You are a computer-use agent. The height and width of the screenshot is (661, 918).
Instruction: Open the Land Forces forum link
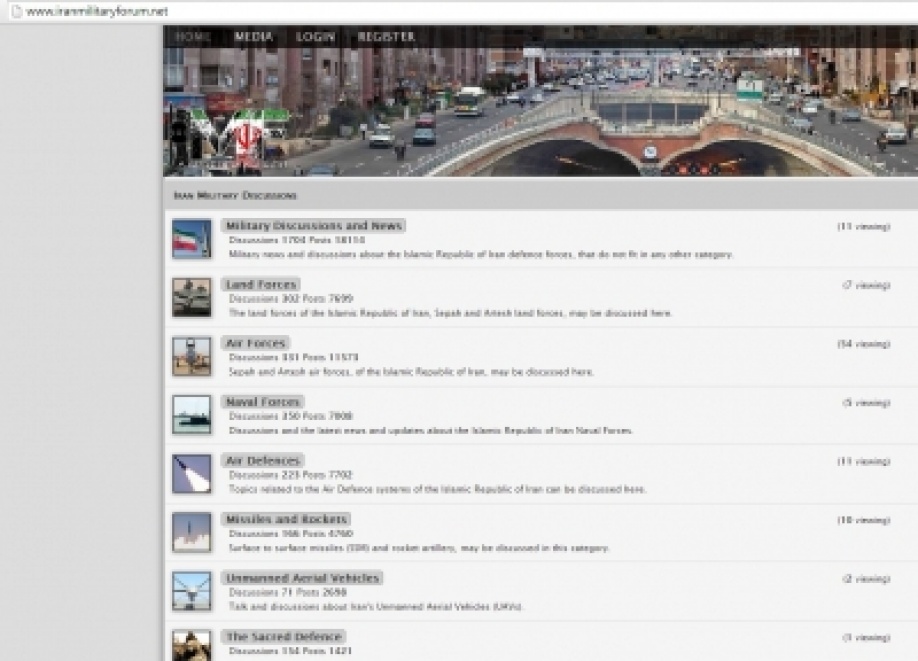click(x=261, y=284)
